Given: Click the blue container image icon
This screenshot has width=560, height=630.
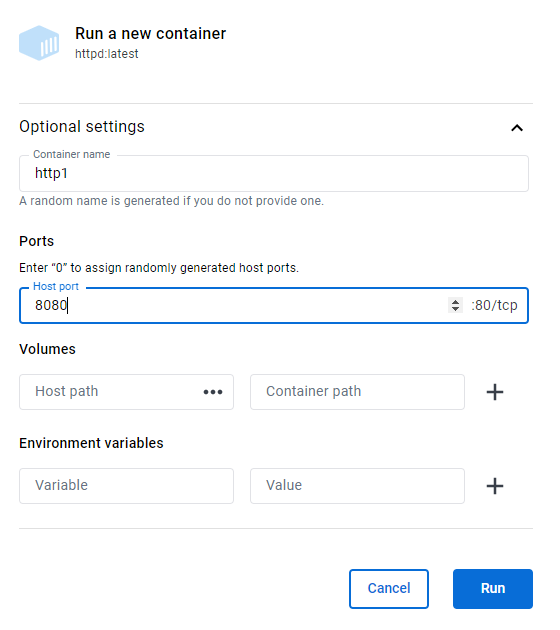Looking at the screenshot, I should point(39,43).
